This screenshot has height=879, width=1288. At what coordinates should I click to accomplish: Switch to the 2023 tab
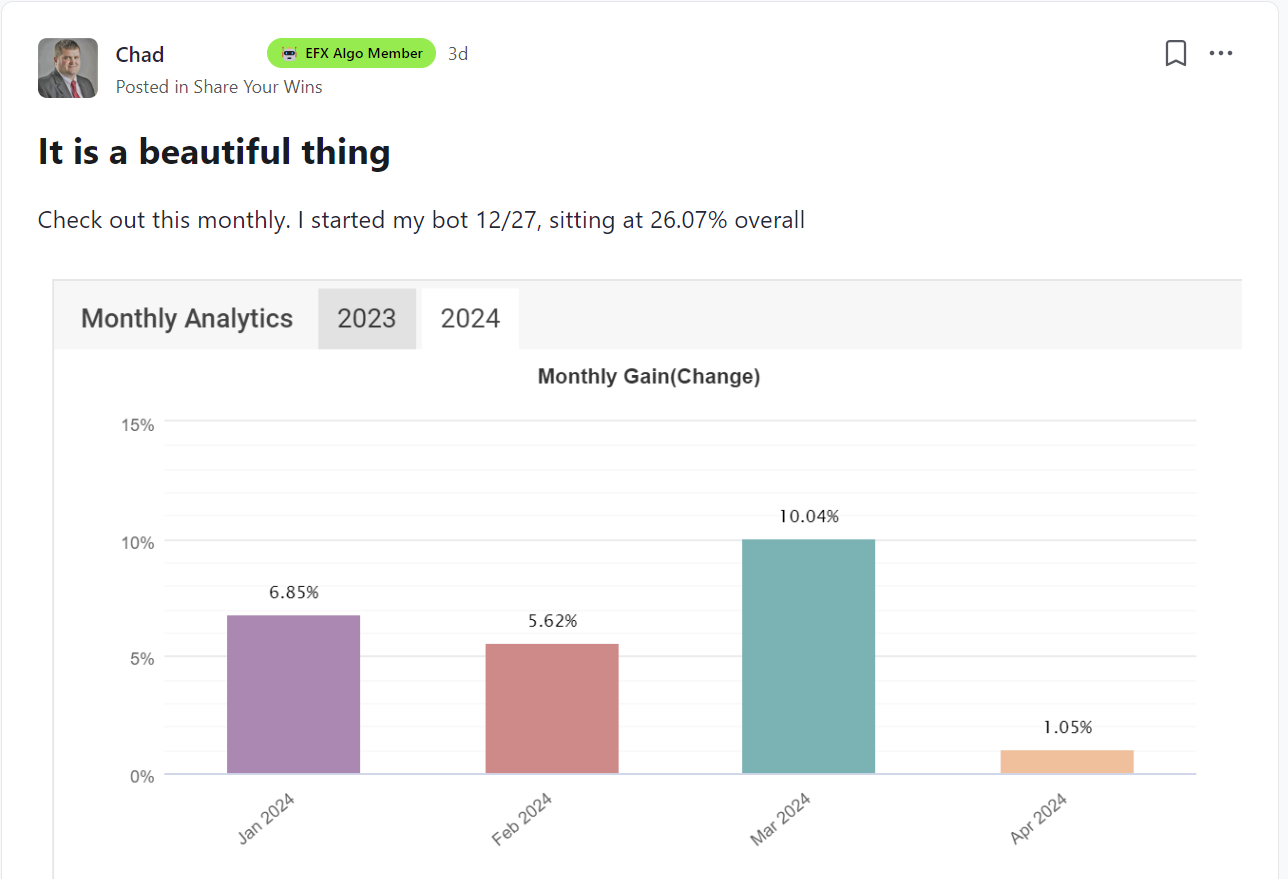tap(367, 319)
